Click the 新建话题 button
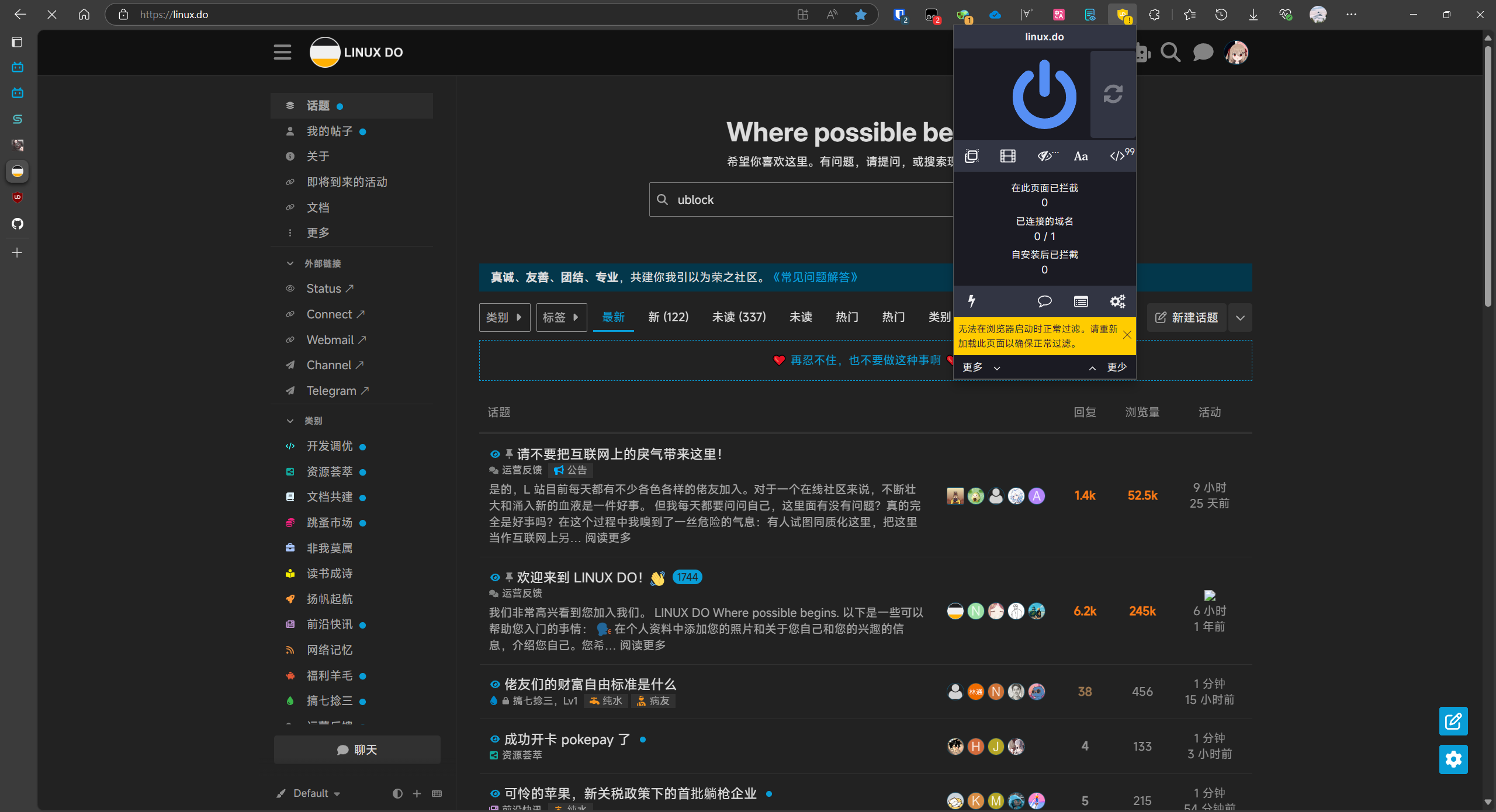This screenshot has height=812, width=1496. (1186, 317)
